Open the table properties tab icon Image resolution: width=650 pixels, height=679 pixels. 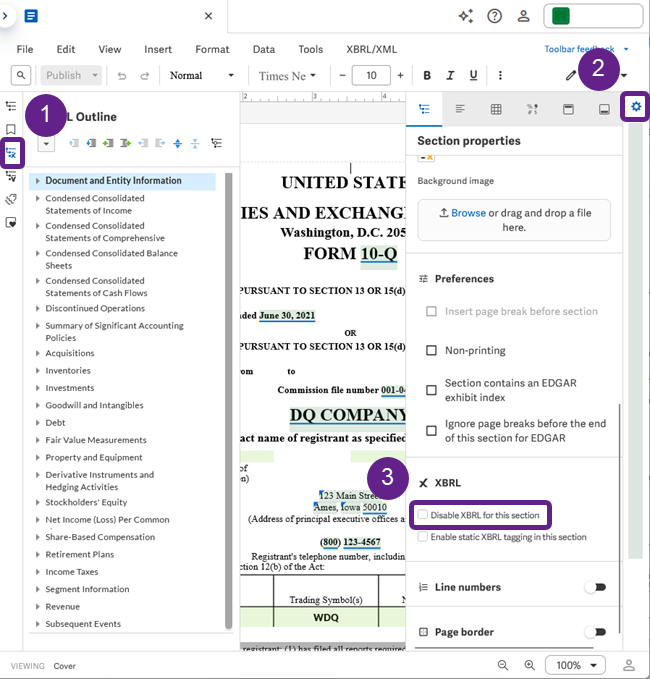tap(496, 109)
